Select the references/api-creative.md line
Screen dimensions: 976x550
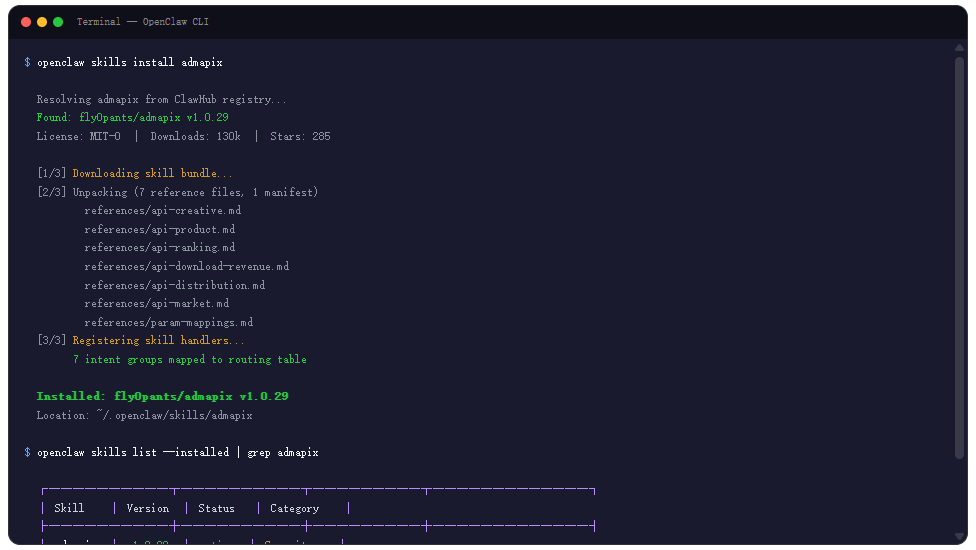coord(162,210)
